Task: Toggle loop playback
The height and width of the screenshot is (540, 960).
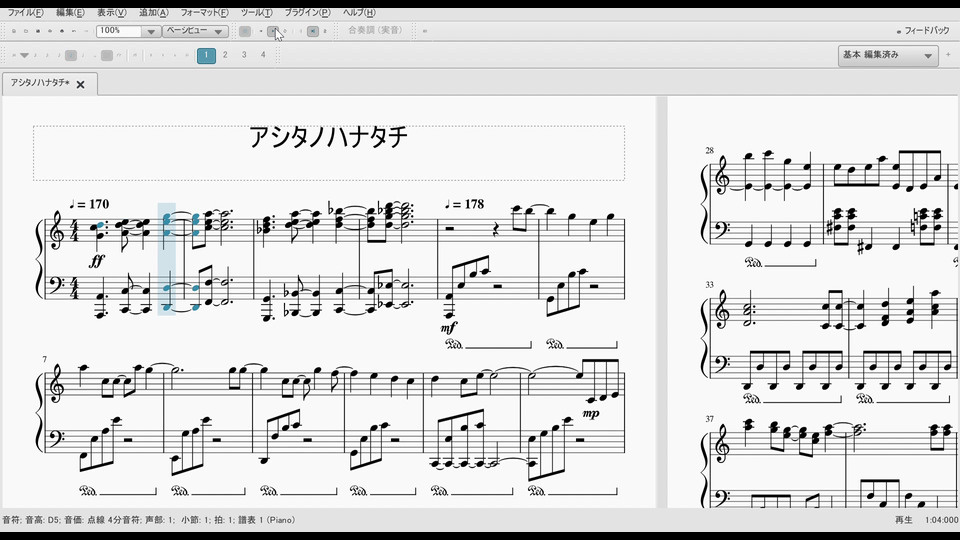Action: [285, 31]
